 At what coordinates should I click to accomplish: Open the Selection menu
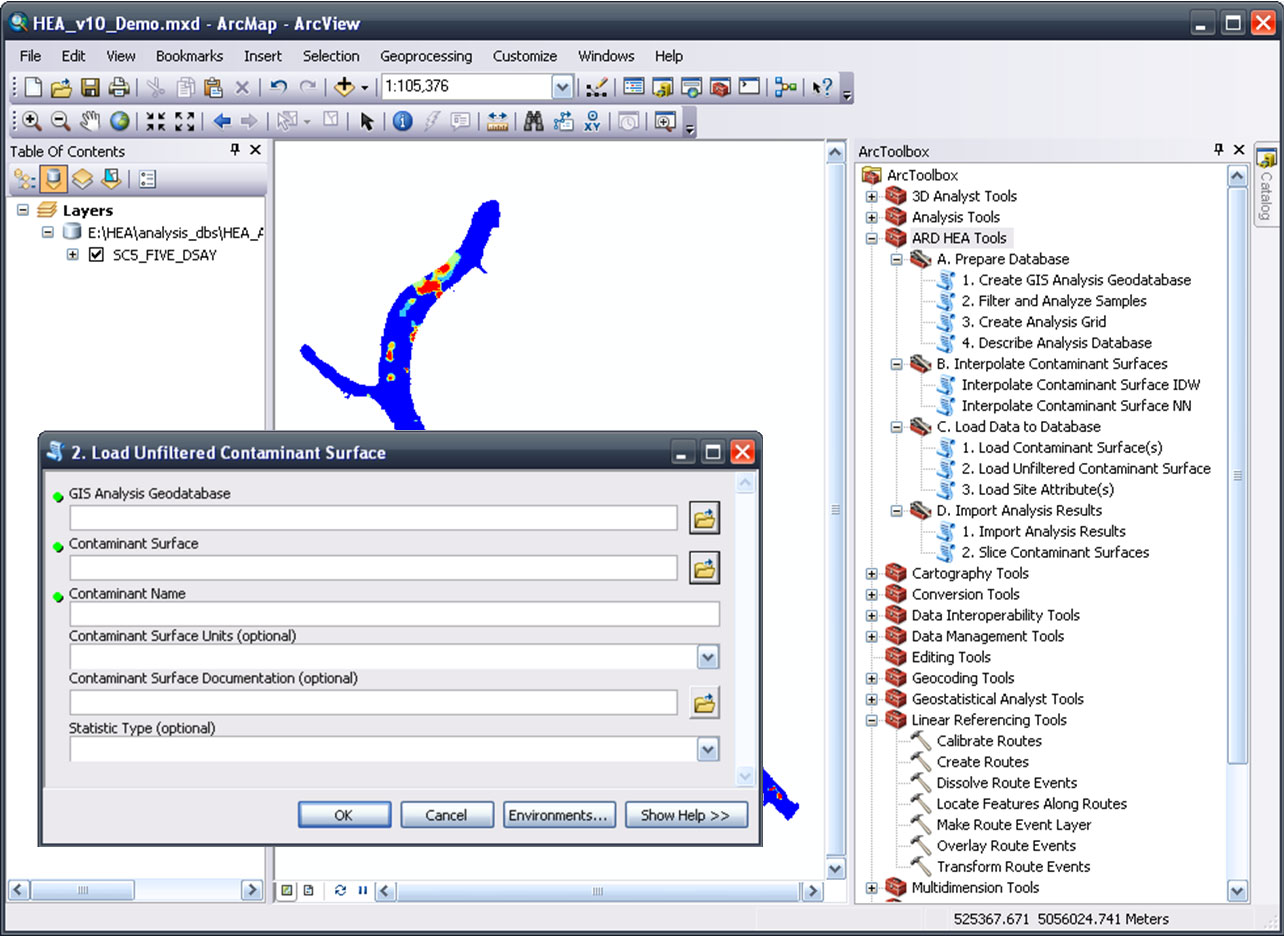tap(331, 56)
